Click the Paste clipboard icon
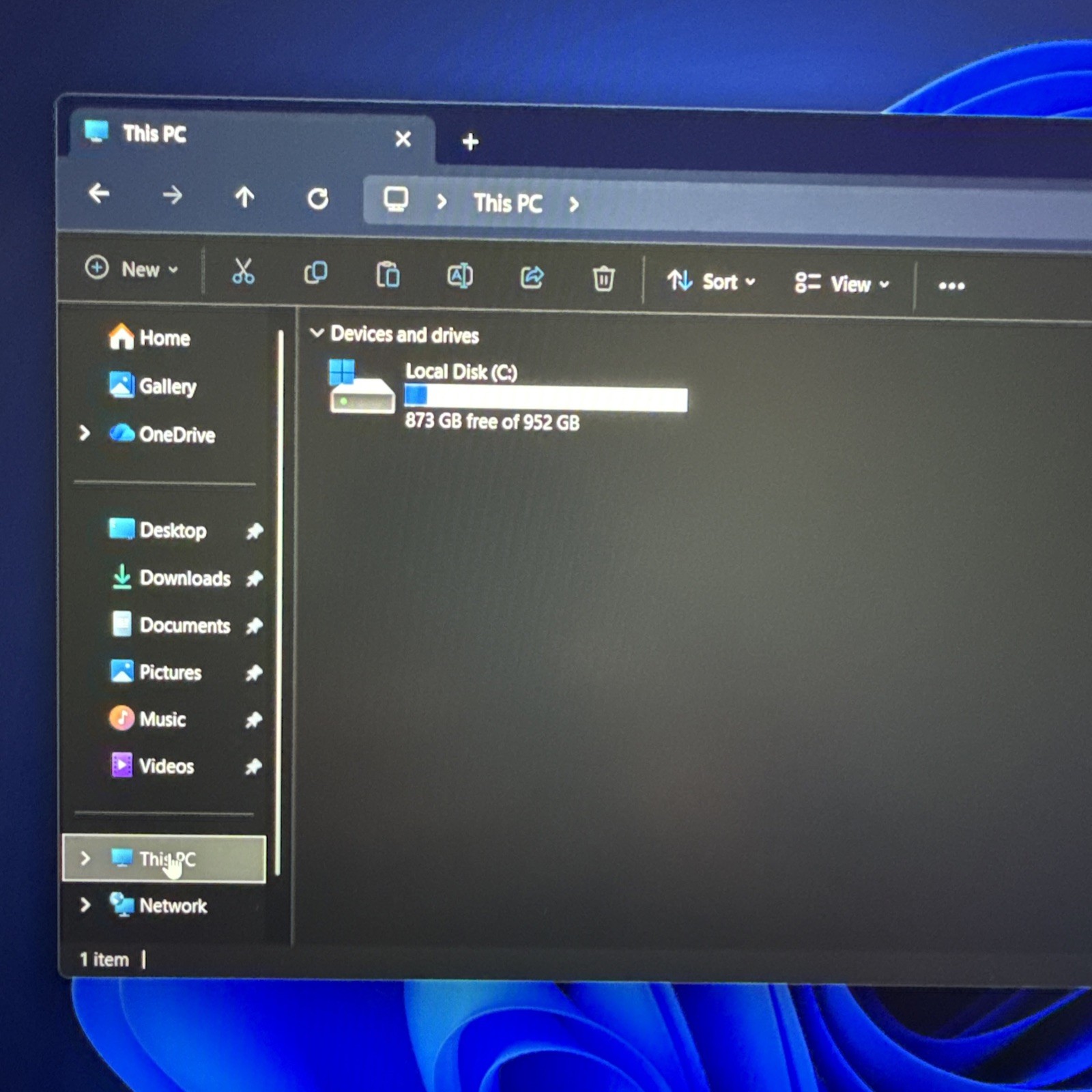 click(388, 275)
